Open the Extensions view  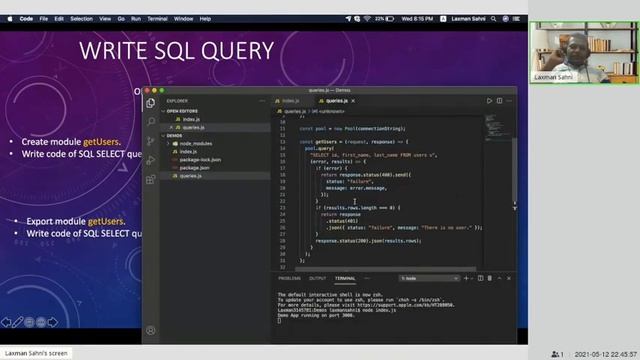151,179
